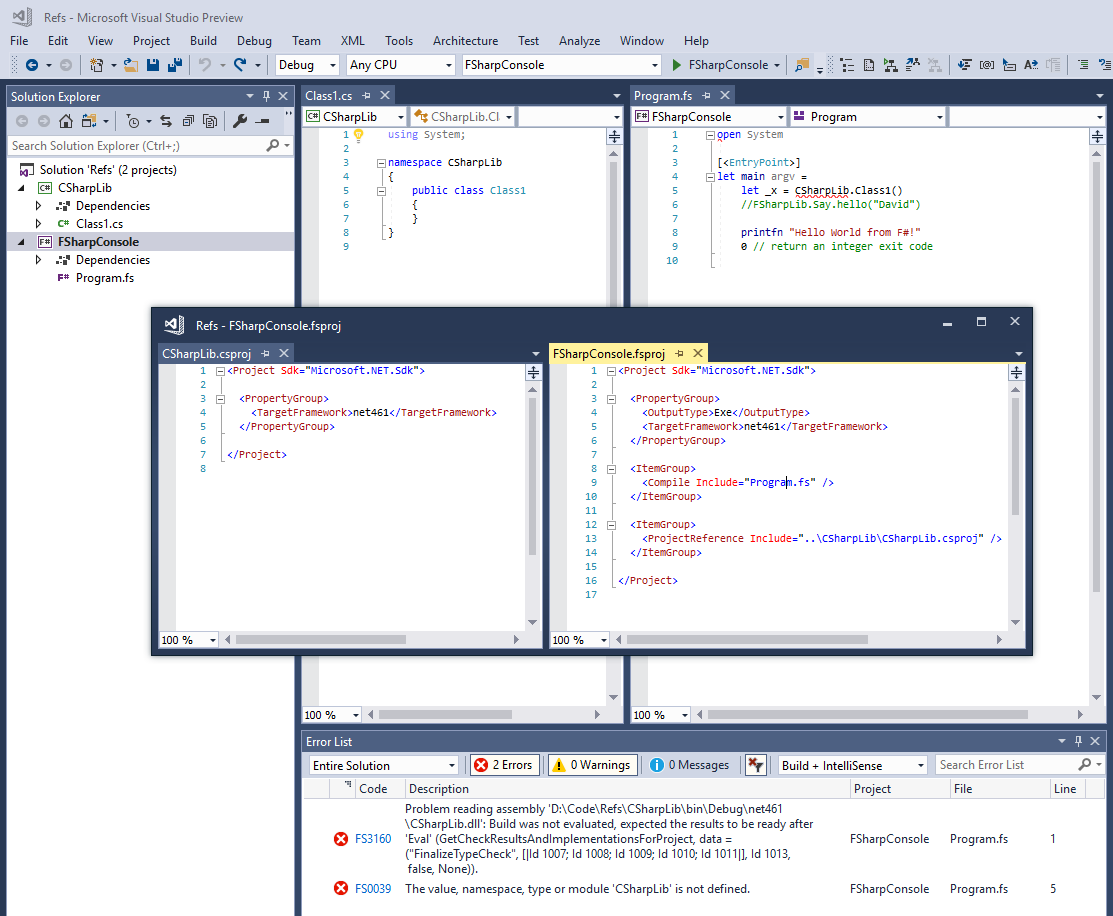Open the Architecture menu
This screenshot has height=916, width=1113.
tap(465, 41)
